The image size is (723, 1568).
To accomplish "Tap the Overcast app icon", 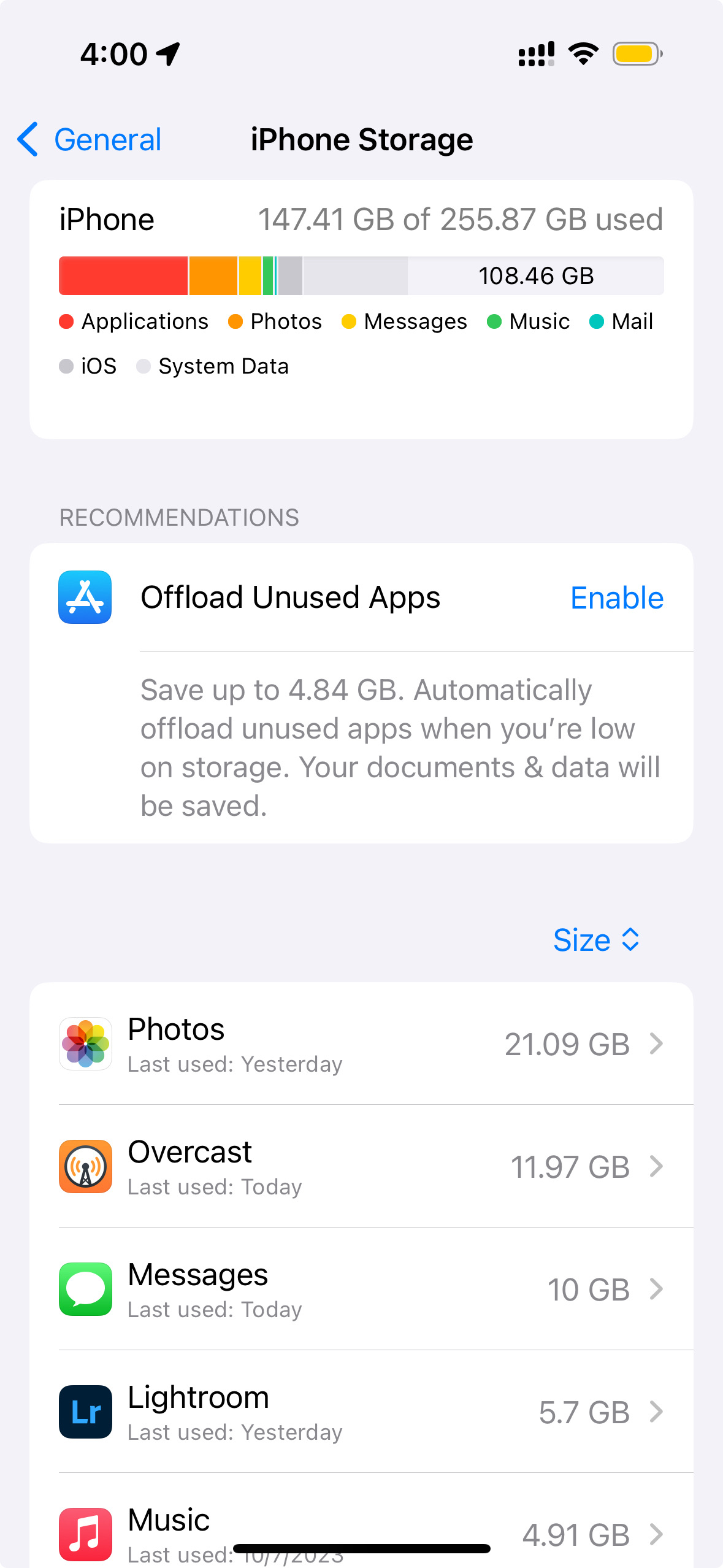I will (85, 1166).
